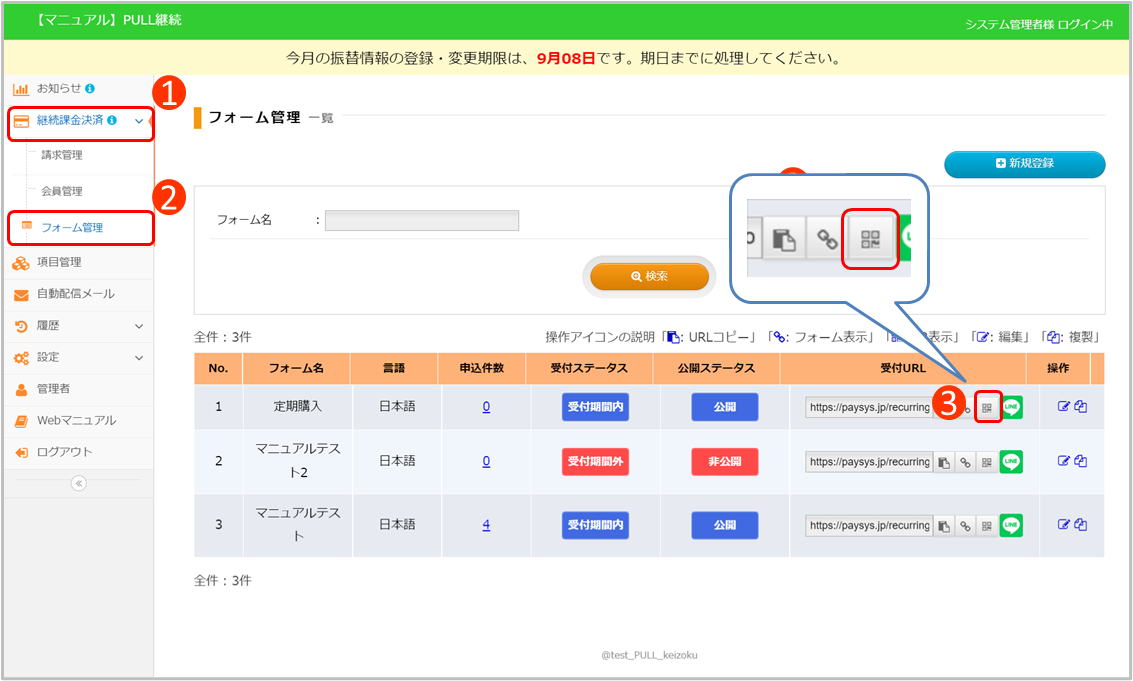
Task: Click LINE icon for 定期購入 row
Action: tap(1012, 408)
